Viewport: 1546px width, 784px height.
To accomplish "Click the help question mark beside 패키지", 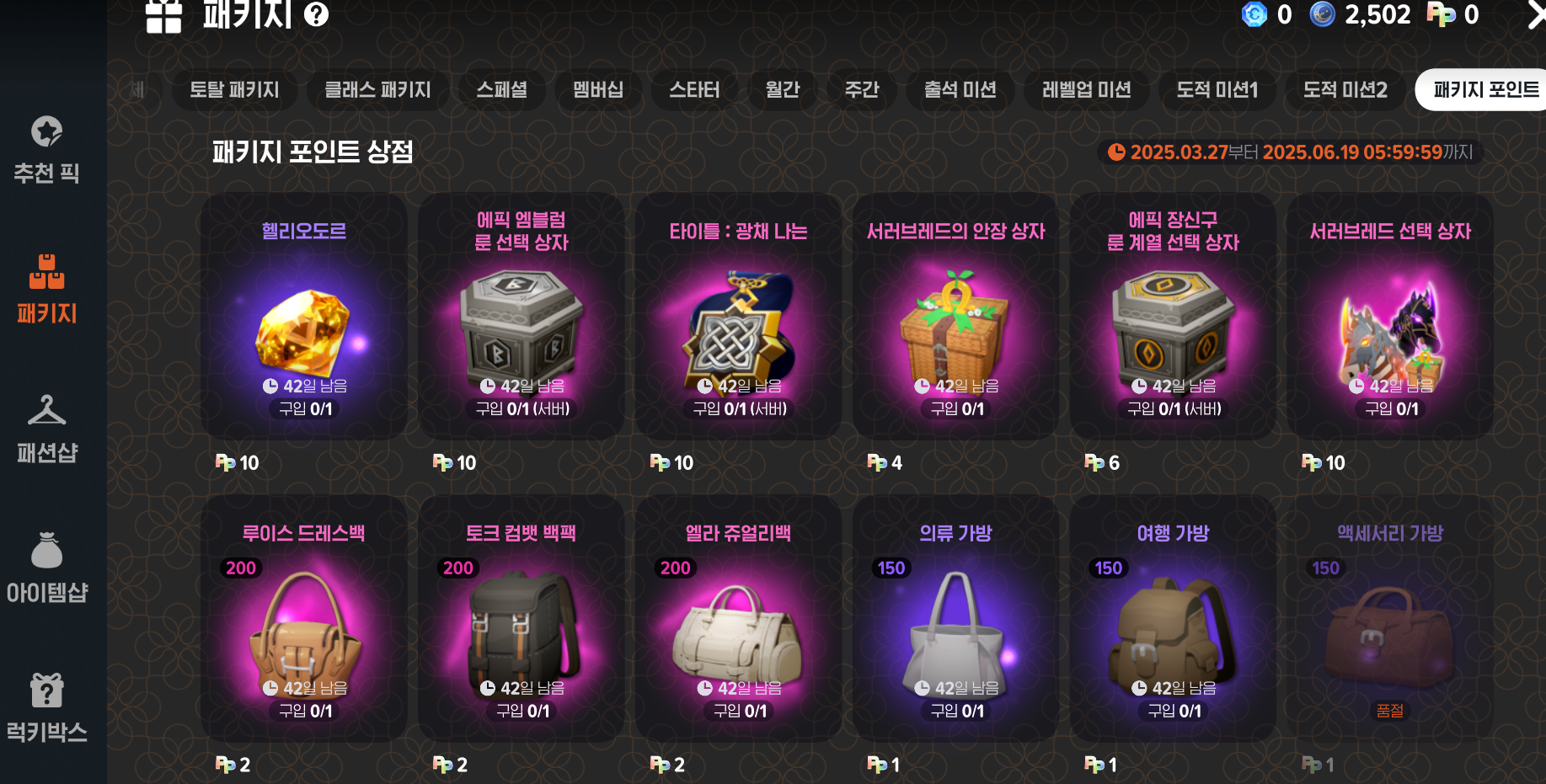I will 316,14.
